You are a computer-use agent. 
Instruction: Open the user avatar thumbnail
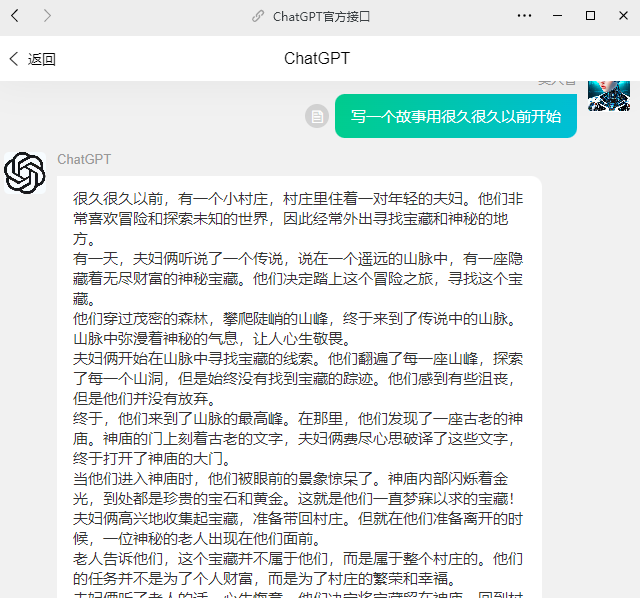pos(609,96)
